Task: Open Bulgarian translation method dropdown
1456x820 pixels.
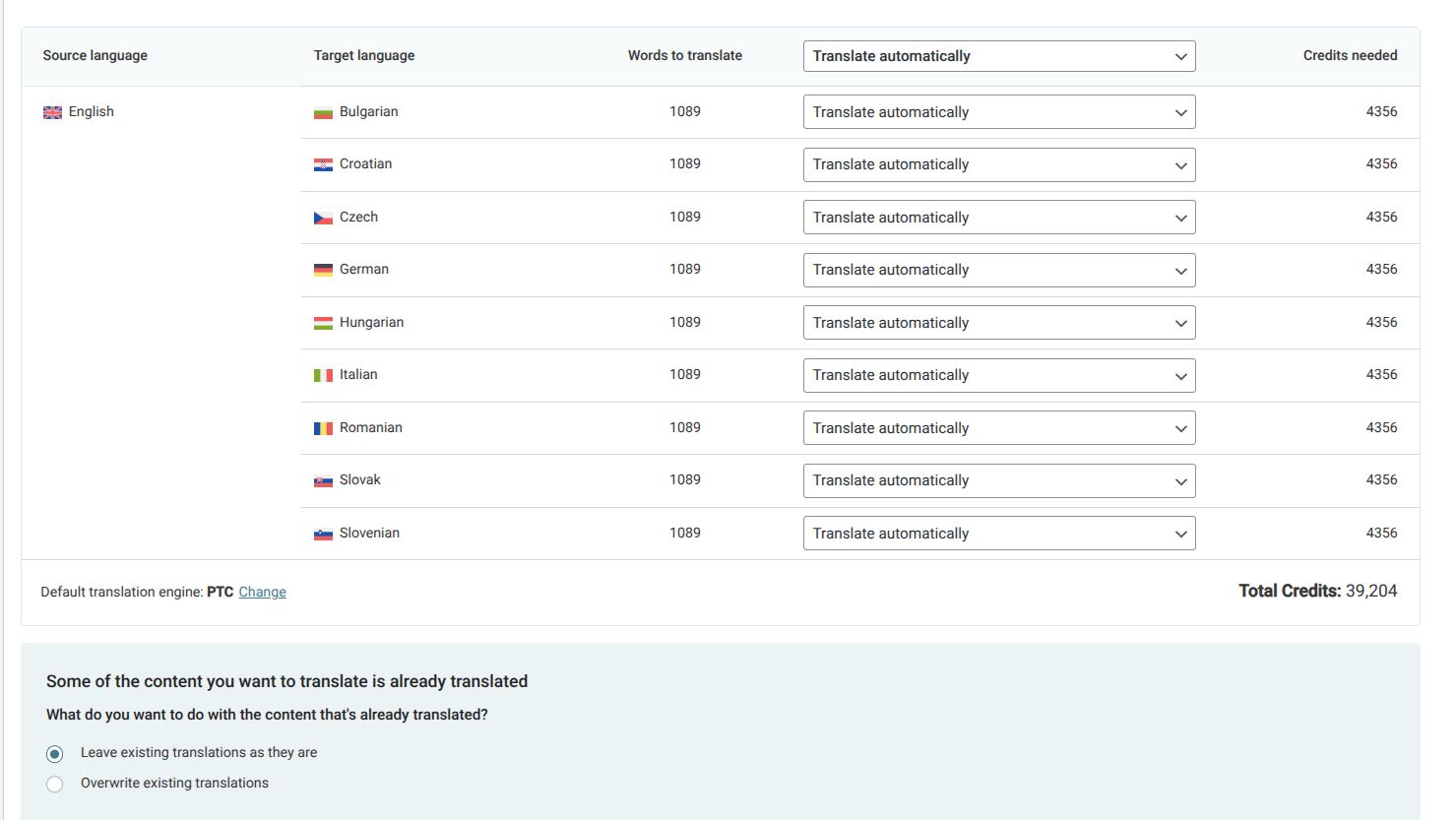Action: 998,112
